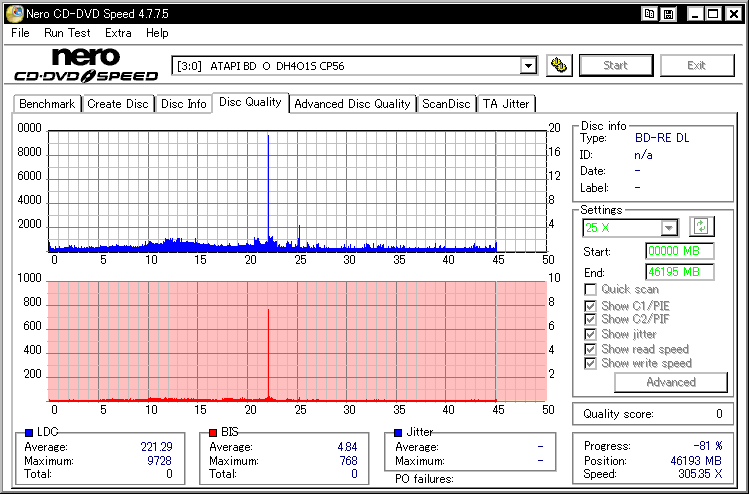
Task: Close the Nero CD-DVD Speed window
Action: coord(733,14)
